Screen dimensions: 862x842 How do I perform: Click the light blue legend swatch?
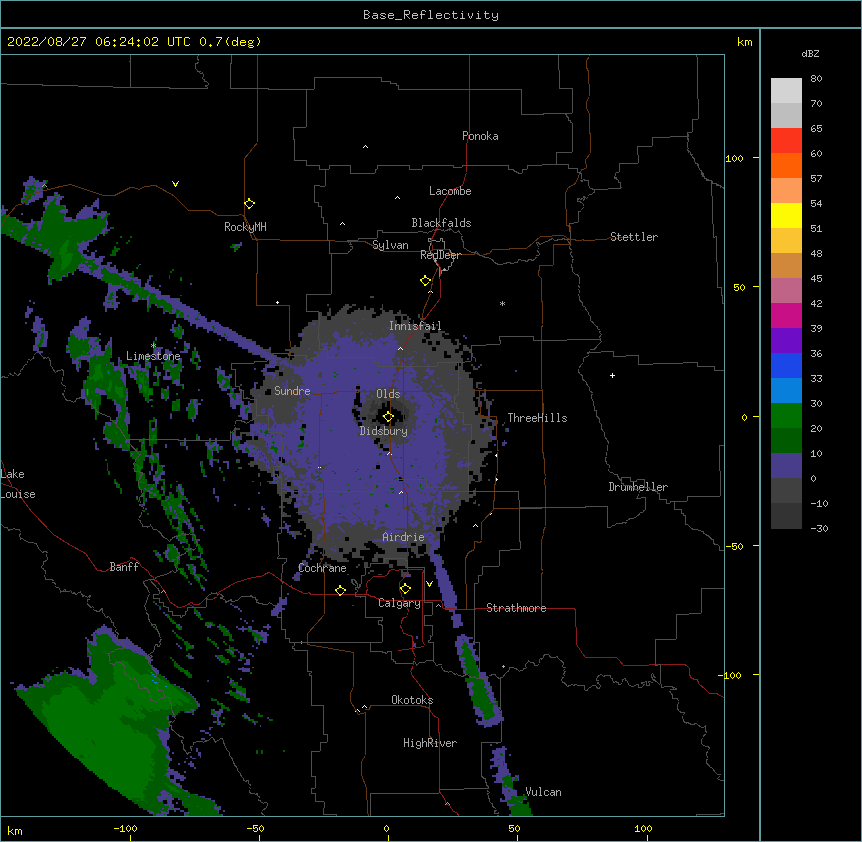point(786,390)
